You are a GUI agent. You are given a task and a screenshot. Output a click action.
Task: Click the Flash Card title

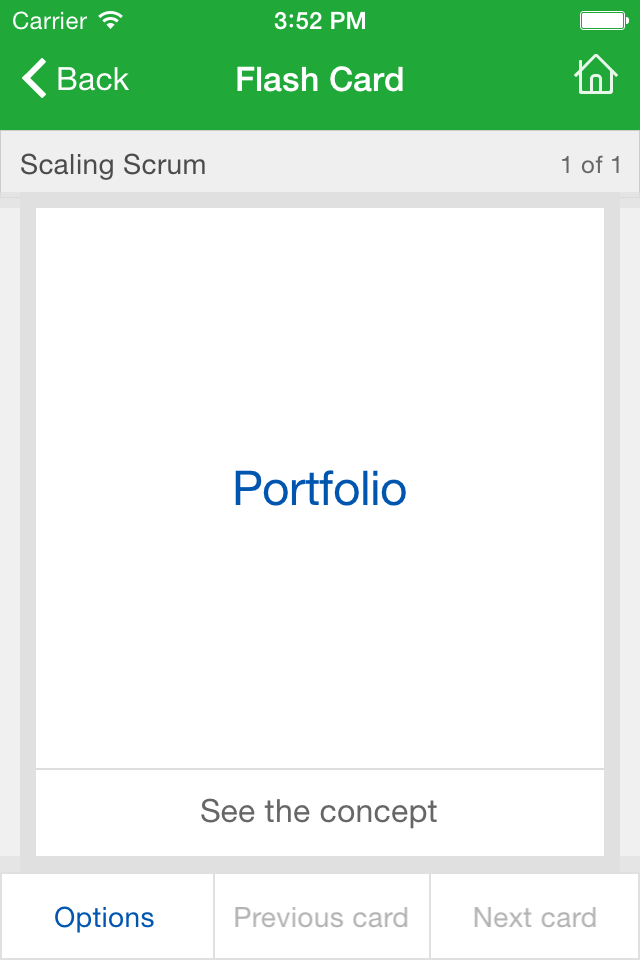[320, 79]
